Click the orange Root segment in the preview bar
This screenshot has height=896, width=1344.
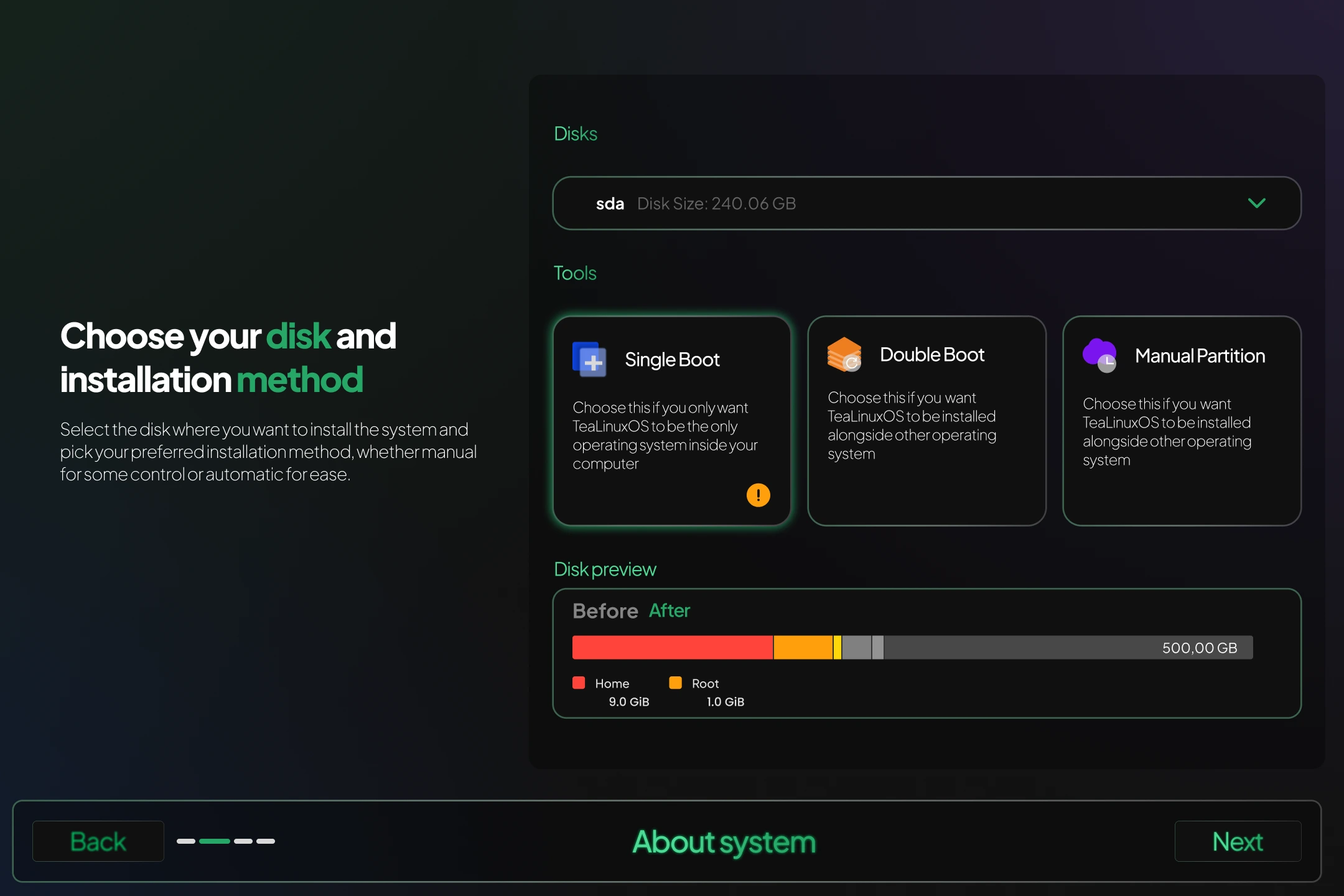pos(804,647)
